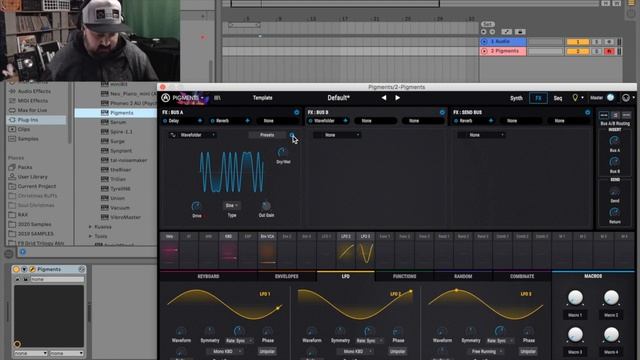Image resolution: width=640 pixels, height=360 pixels.
Task: Select the middle Bus A/B routing icon
Action: [615, 116]
